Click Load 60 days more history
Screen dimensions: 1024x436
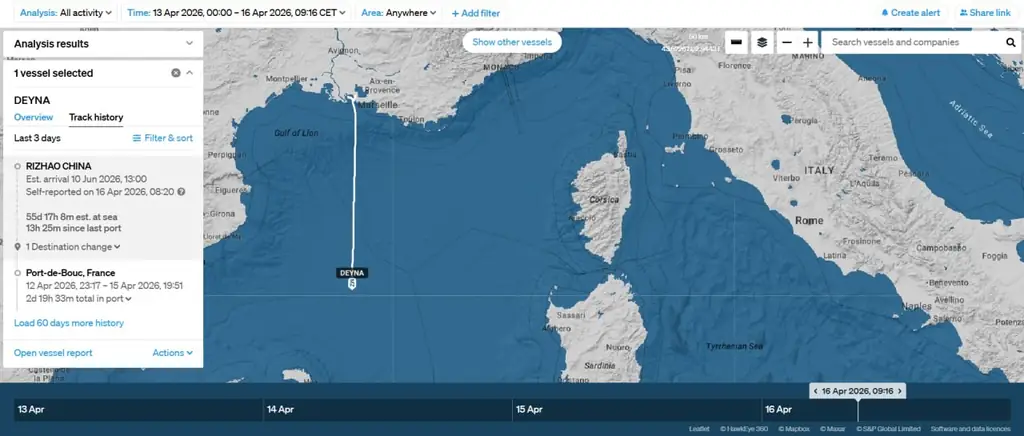coord(69,323)
